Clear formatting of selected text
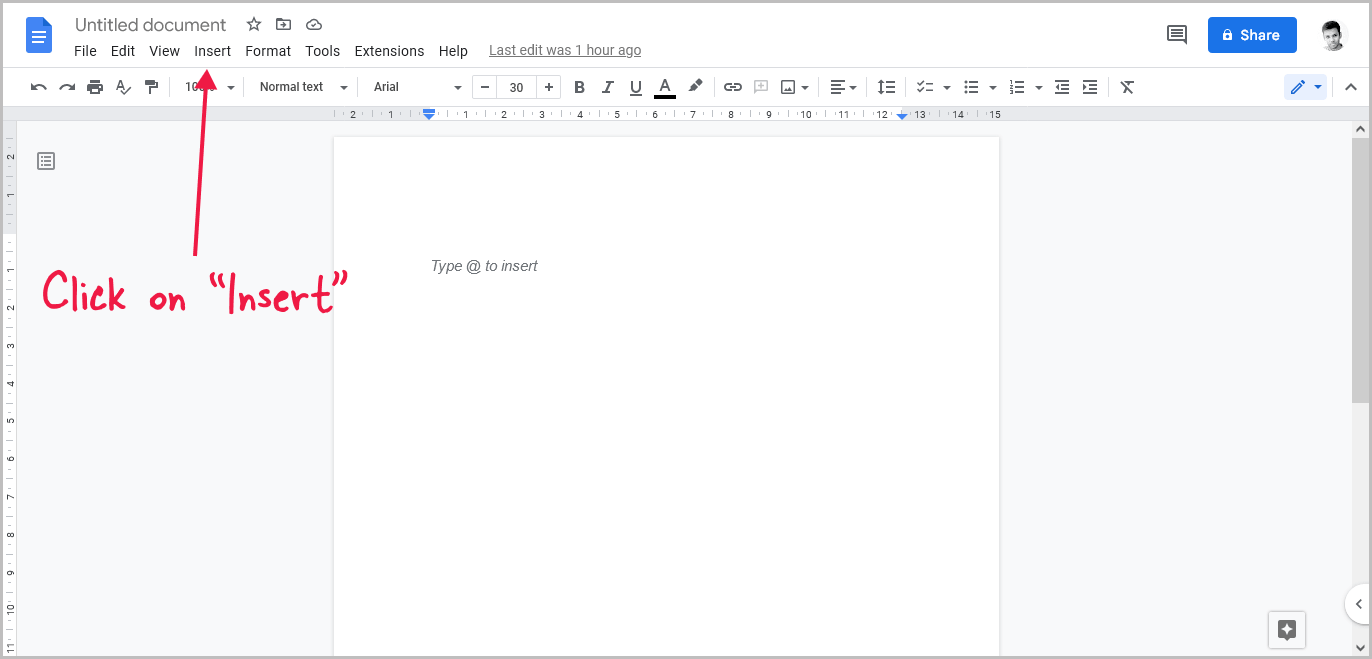1372x659 pixels. (x=1127, y=87)
